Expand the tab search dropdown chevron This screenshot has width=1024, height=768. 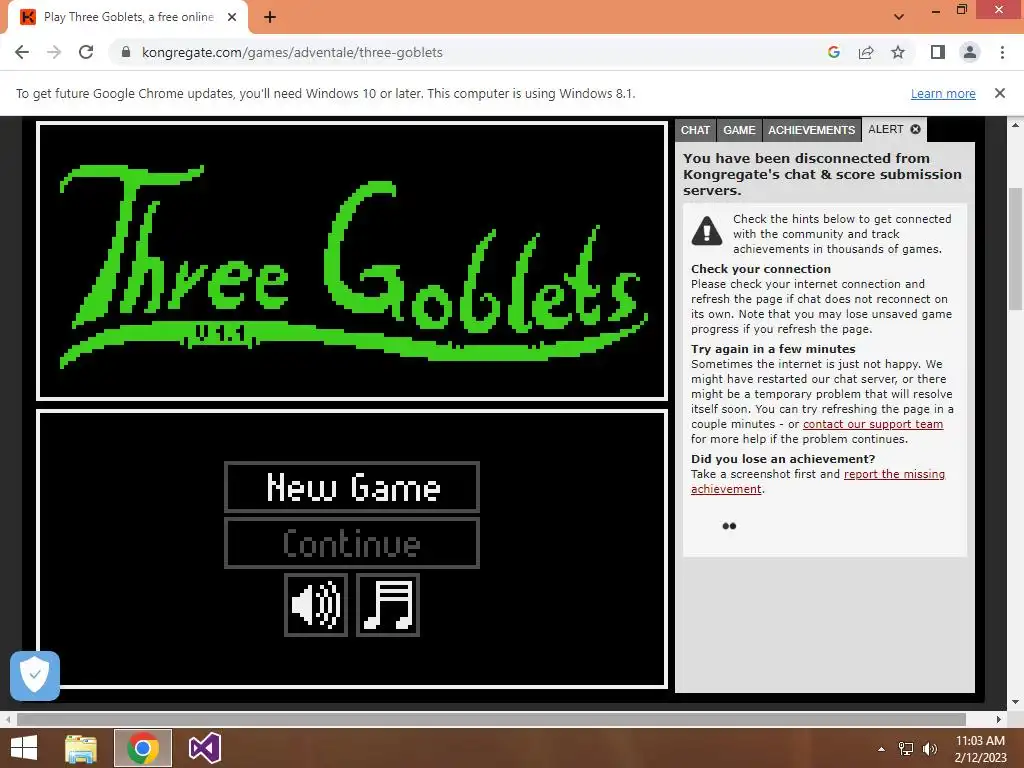899,17
